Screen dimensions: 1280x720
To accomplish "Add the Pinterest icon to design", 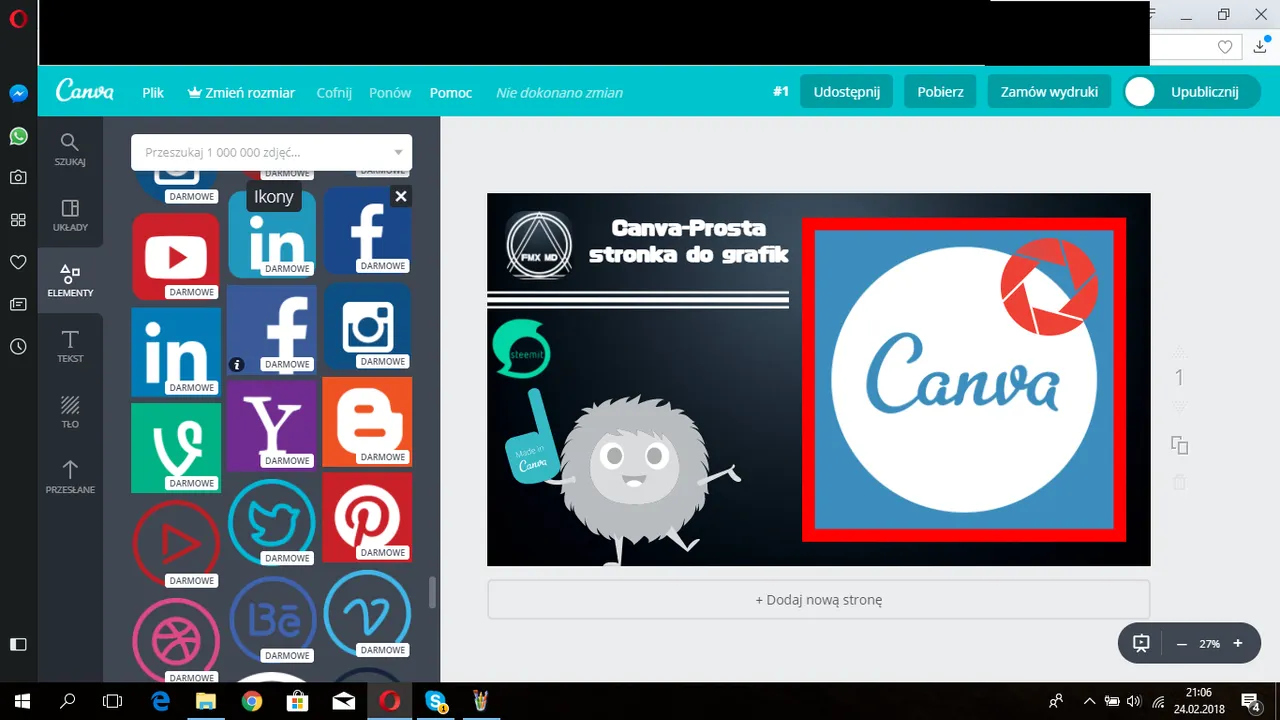I will [367, 517].
